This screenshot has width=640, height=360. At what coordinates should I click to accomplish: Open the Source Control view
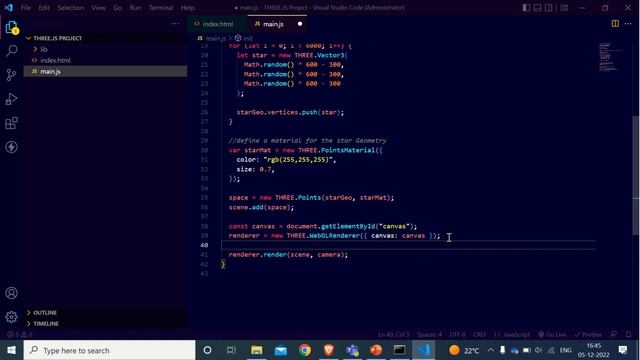12,75
